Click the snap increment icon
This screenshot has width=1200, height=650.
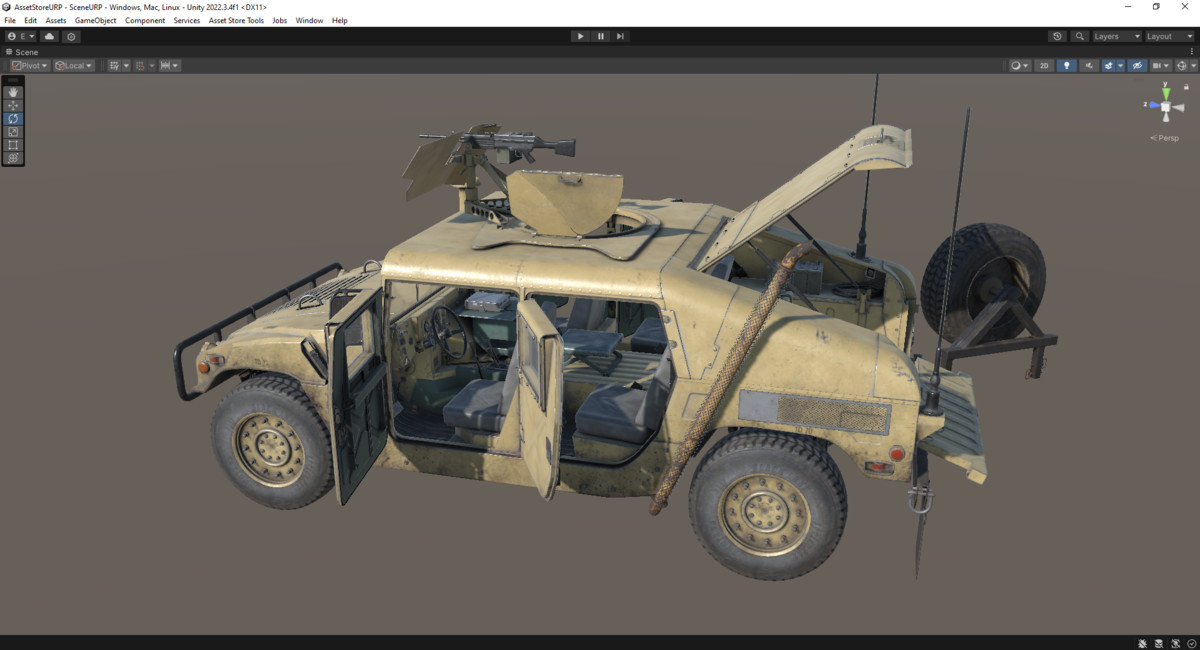[164, 65]
